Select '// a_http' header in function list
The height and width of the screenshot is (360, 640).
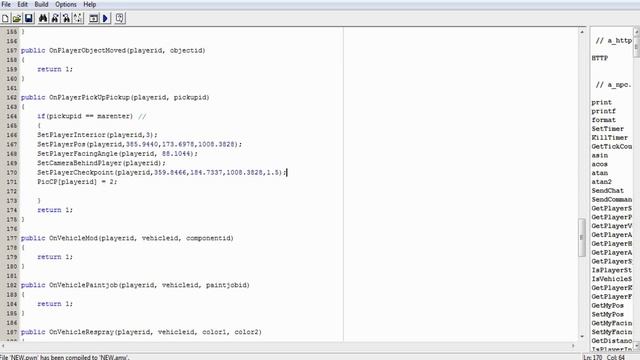click(x=613, y=41)
